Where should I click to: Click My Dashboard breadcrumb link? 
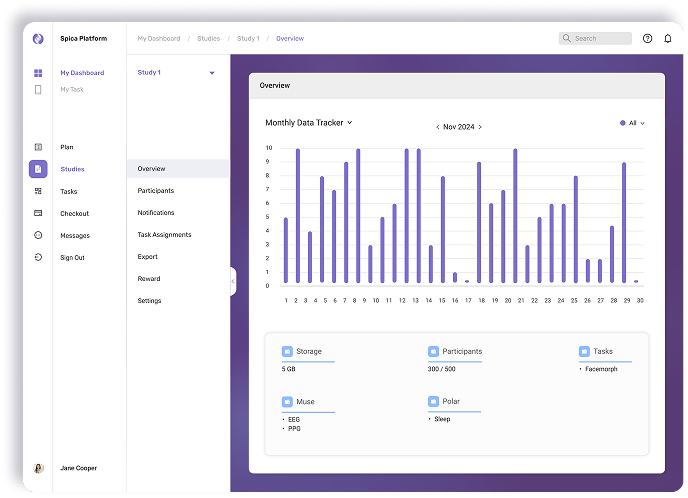click(159, 39)
